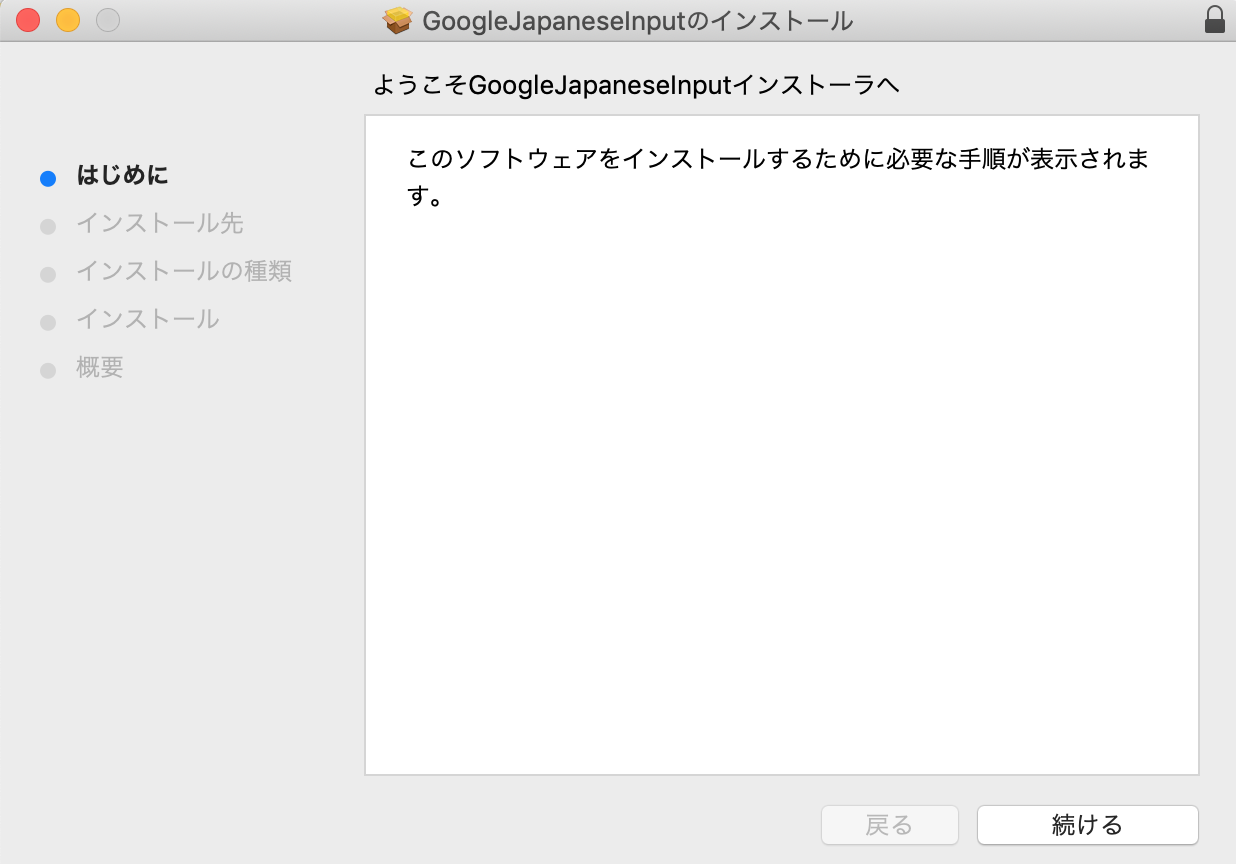Click the gray bullet next to インストール先
This screenshot has width=1236, height=864.
[x=47, y=225]
